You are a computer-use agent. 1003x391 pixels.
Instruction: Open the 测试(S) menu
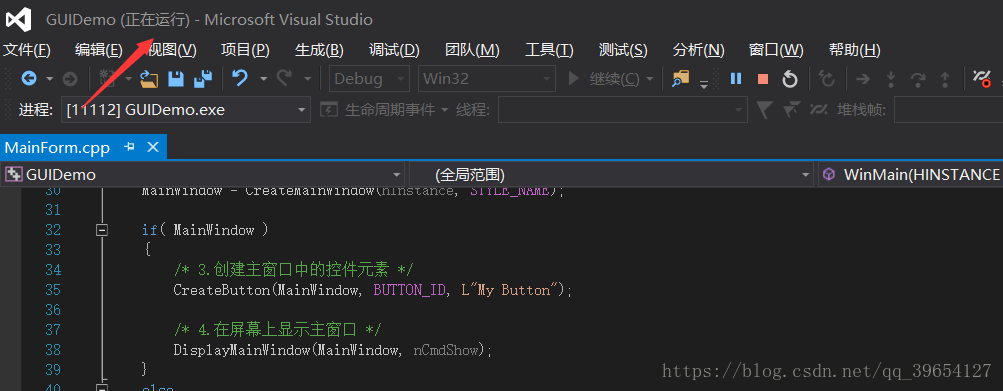click(x=623, y=50)
